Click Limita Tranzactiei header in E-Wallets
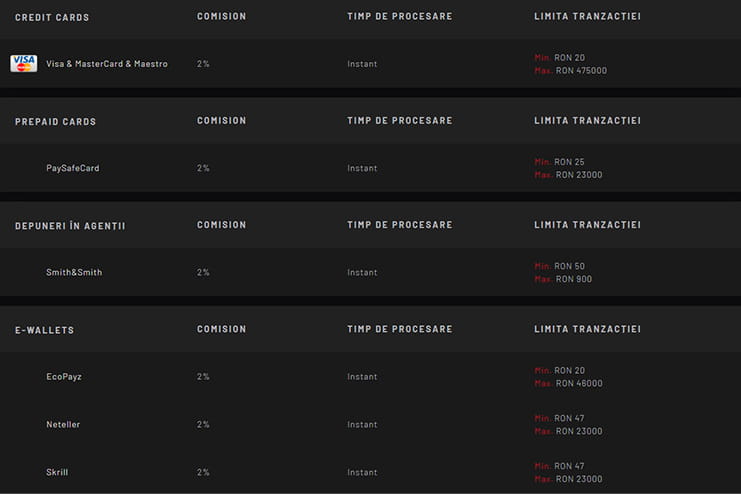This screenshot has height=494, width=741. 587,329
